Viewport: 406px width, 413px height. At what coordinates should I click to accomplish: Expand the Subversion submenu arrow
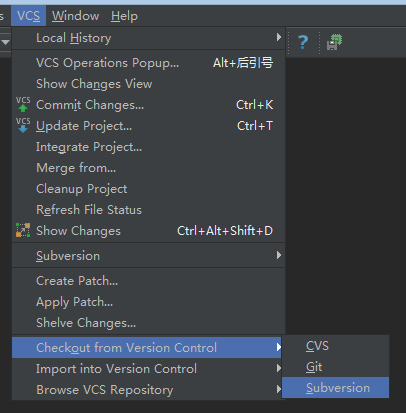(x=279, y=255)
